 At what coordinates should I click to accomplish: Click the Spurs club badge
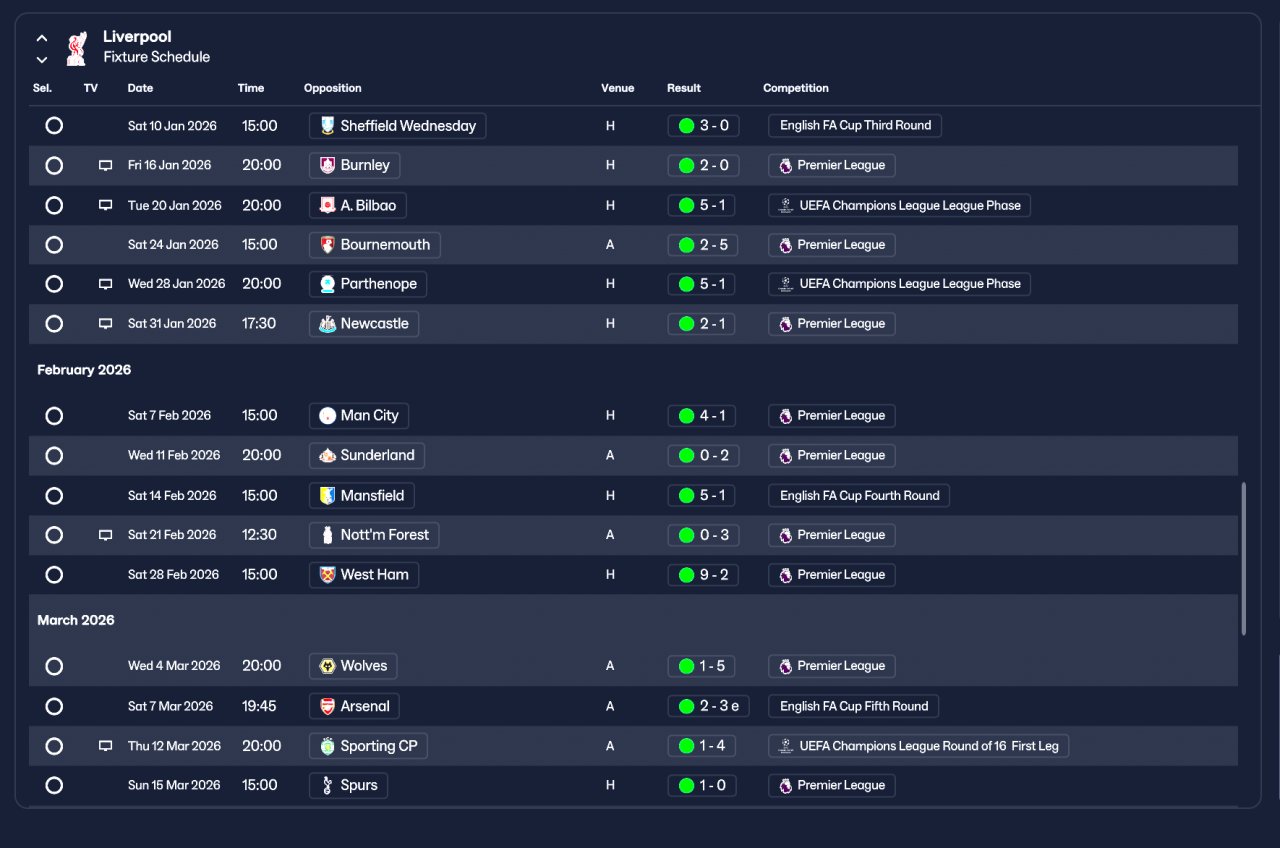(x=327, y=785)
